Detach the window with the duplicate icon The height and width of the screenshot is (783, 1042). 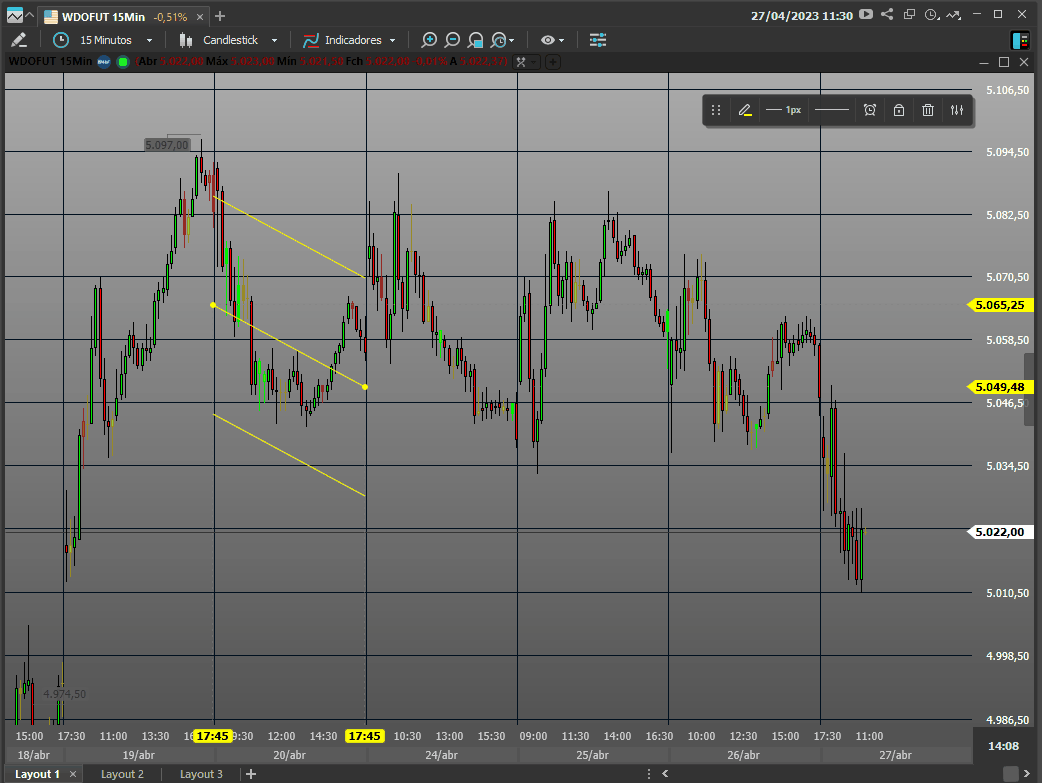(x=909, y=14)
